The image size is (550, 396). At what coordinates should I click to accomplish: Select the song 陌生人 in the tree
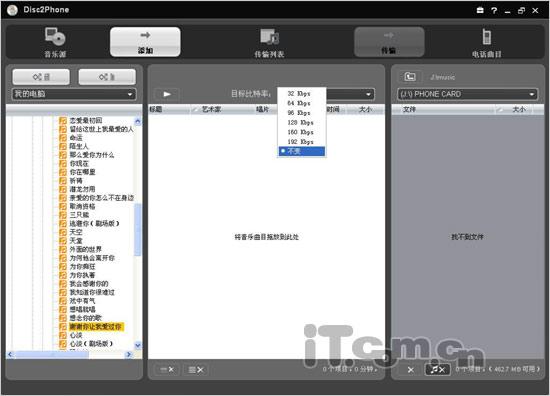pos(79,146)
